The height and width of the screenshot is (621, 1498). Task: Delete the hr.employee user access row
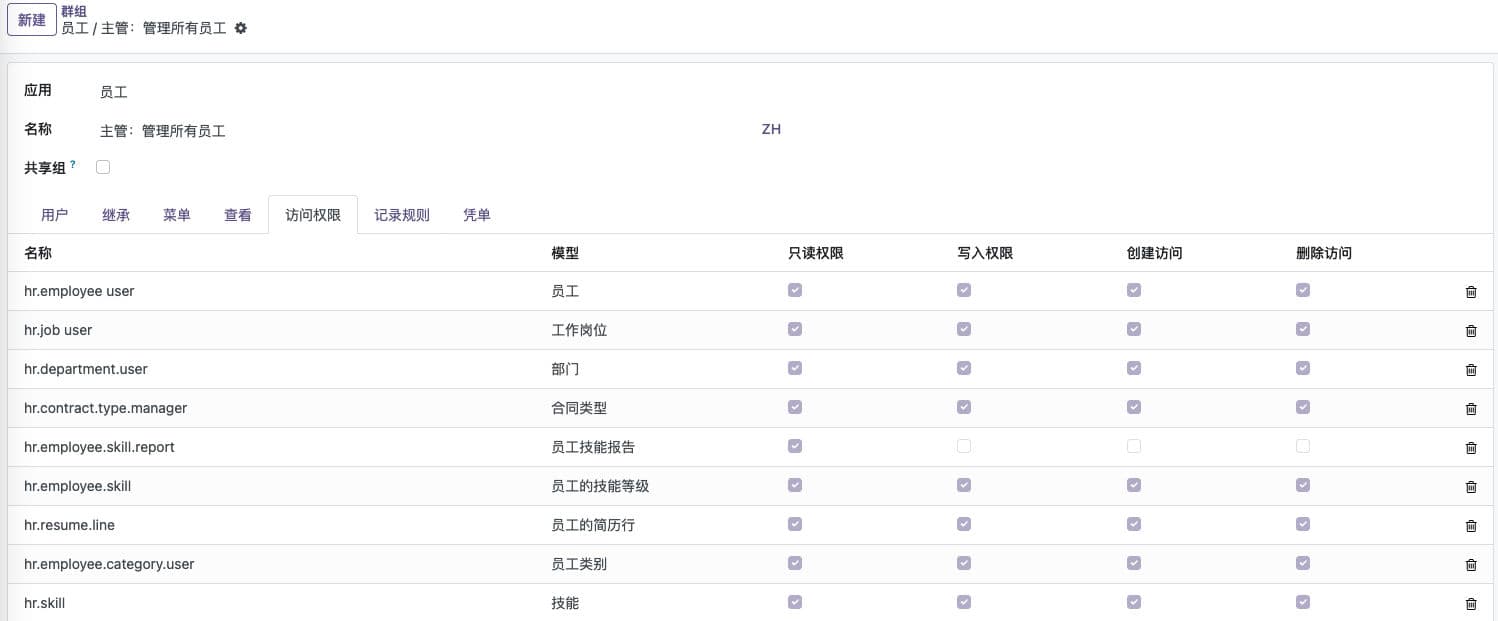pos(1471,292)
